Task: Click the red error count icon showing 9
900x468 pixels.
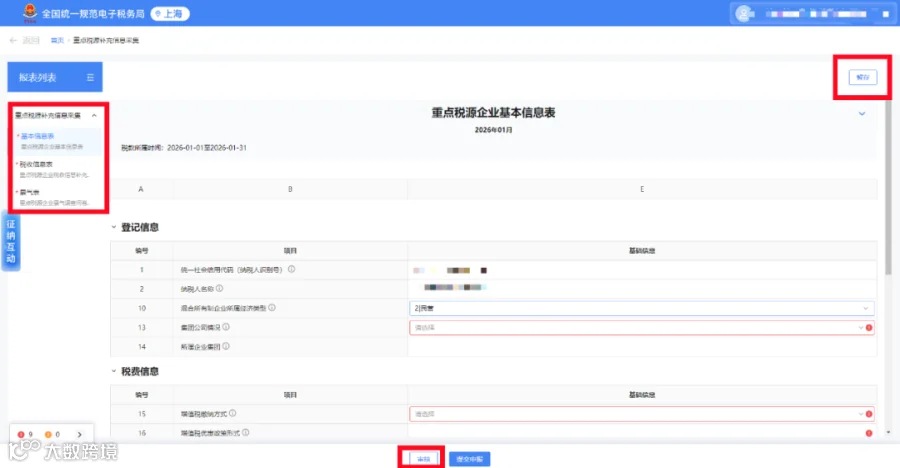Action: [21, 434]
